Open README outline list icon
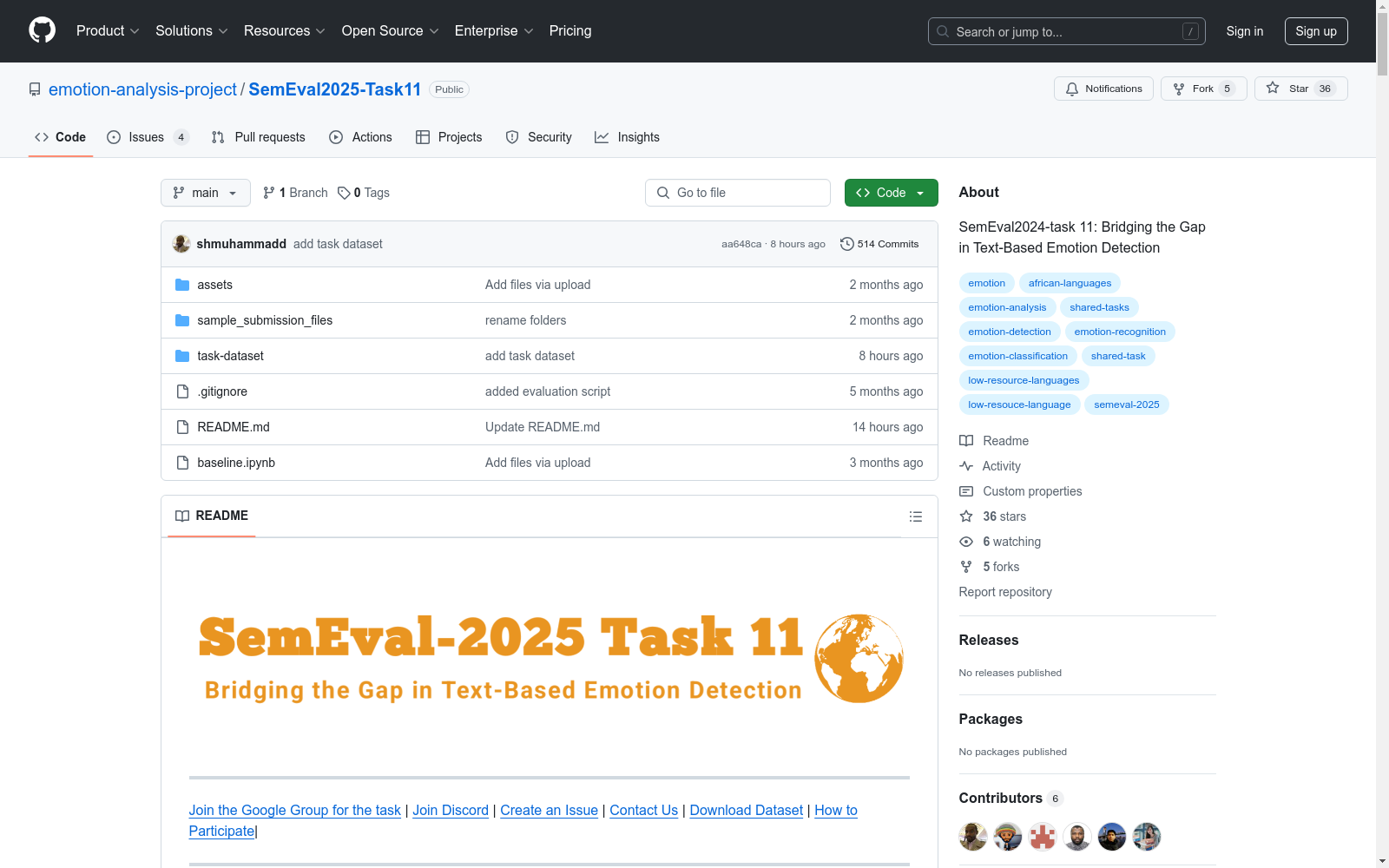 915,516
